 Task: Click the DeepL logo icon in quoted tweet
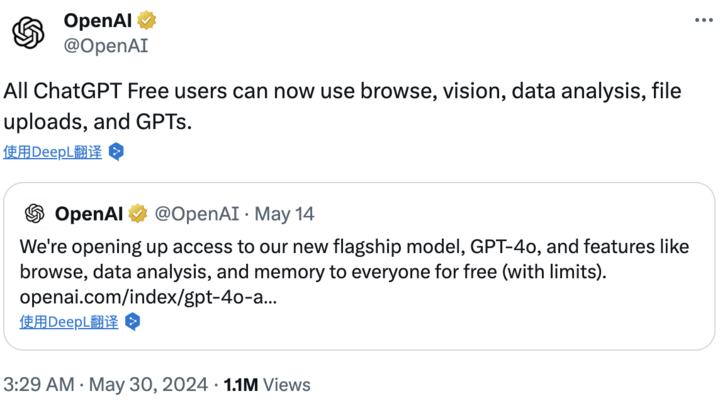[x=133, y=322]
